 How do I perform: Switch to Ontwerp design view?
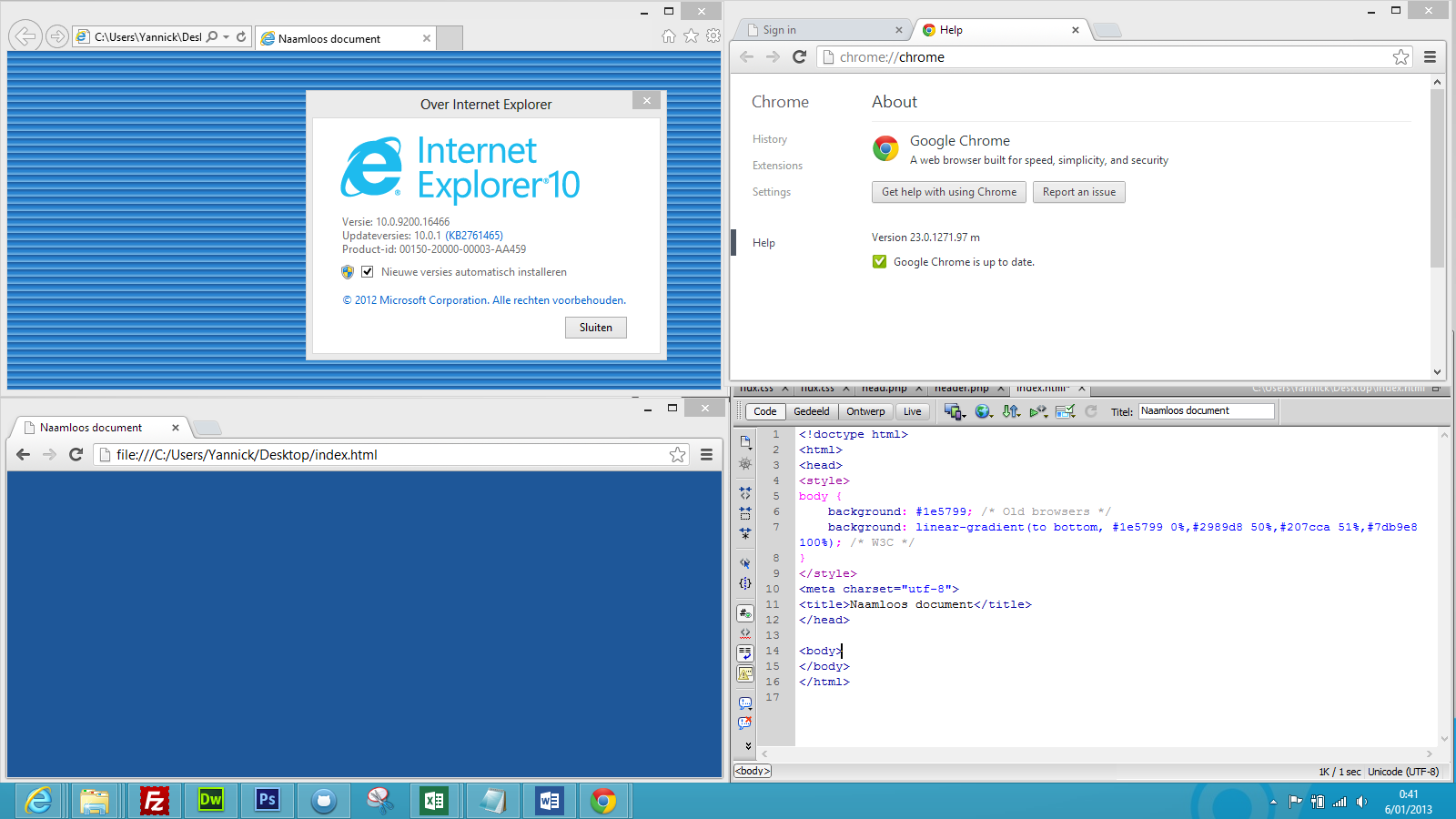pyautogui.click(x=865, y=411)
